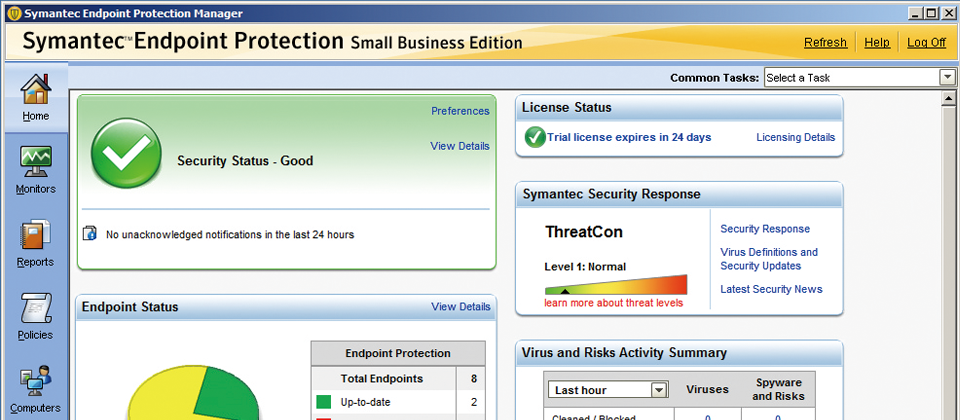Click the Security Status - Good text
Image resolution: width=960 pixels, height=420 pixels.
click(245, 161)
